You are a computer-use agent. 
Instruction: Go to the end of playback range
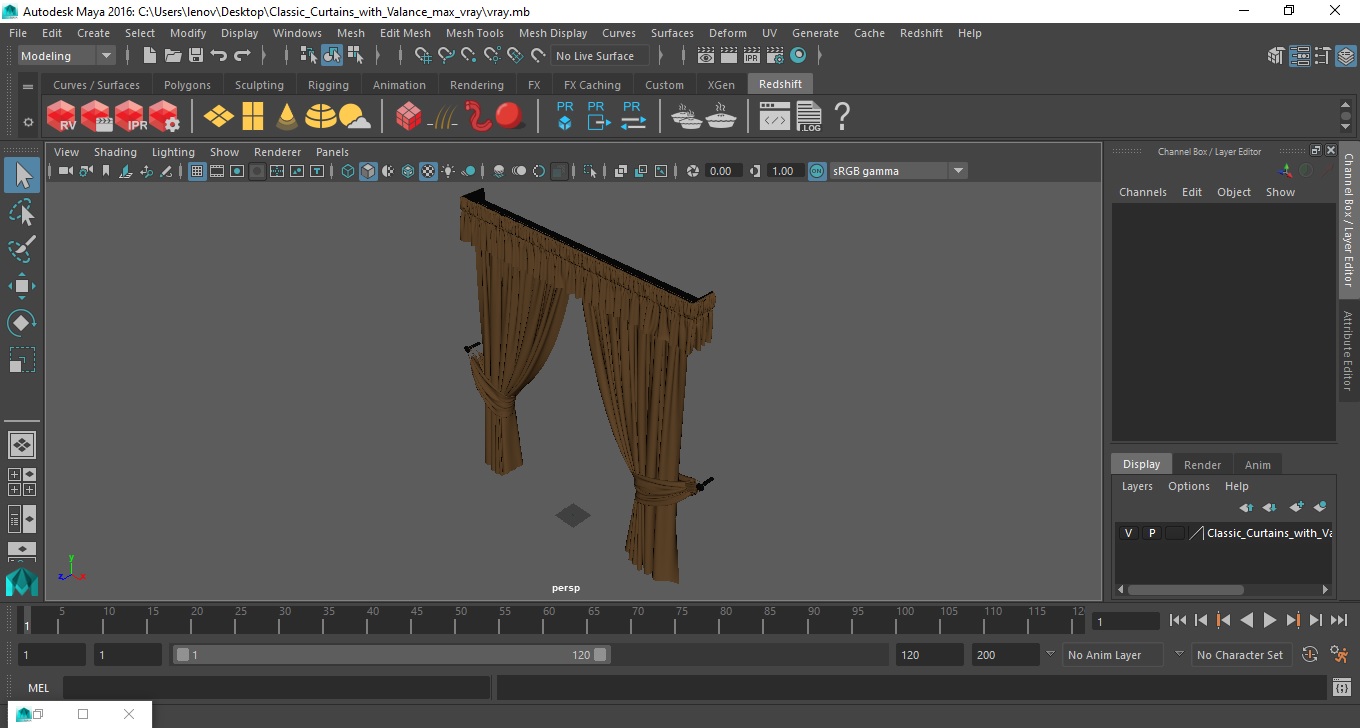1338,621
